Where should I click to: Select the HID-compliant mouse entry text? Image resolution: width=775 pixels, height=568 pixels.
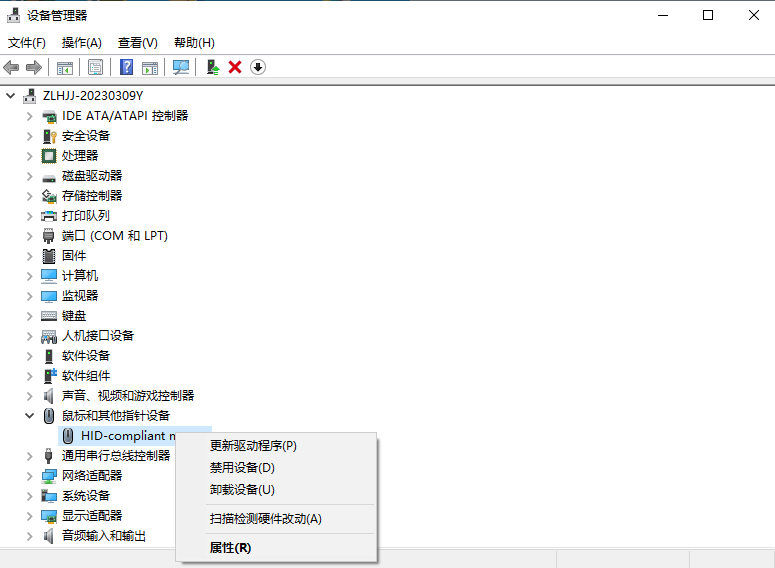click(129, 436)
